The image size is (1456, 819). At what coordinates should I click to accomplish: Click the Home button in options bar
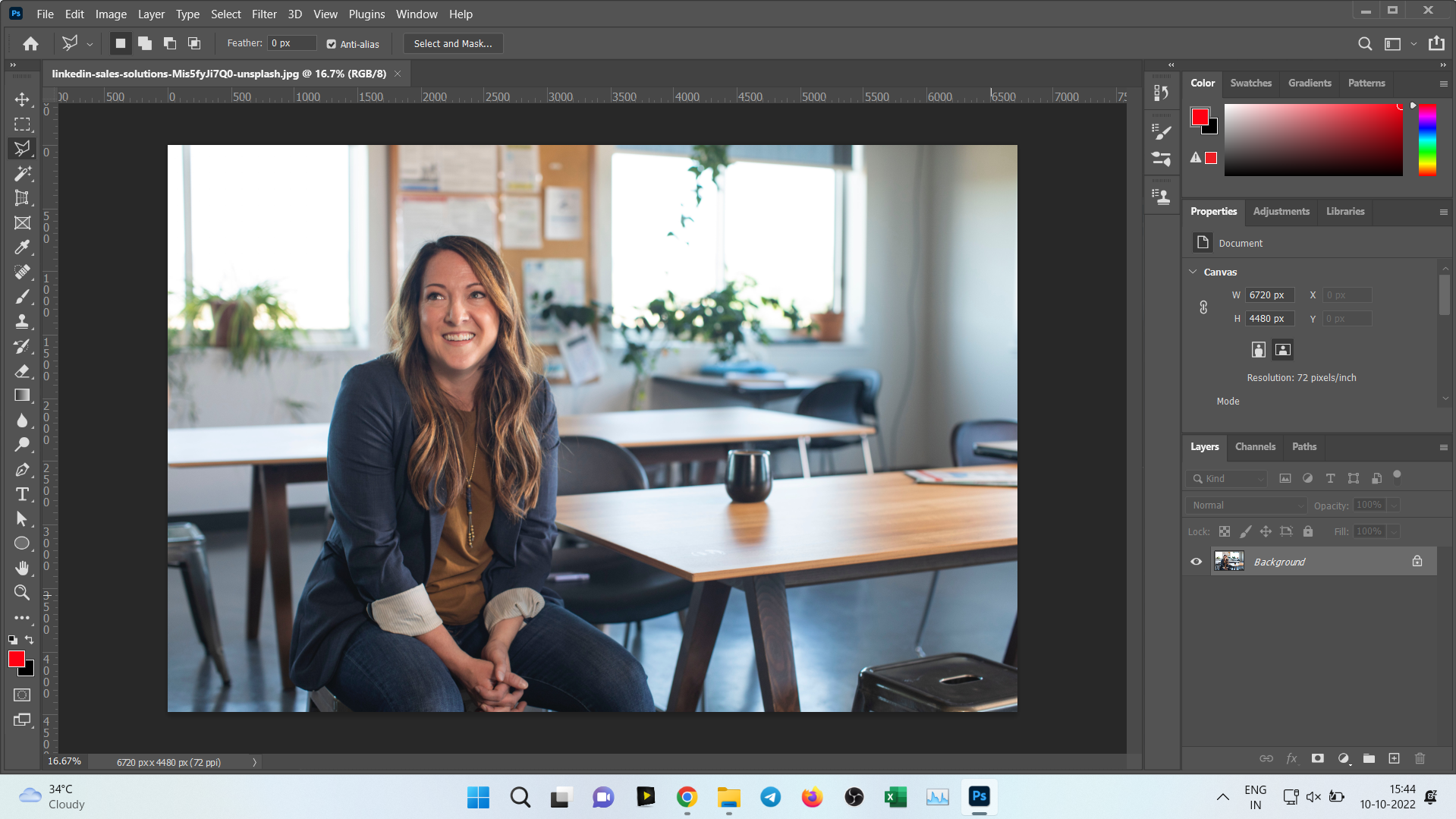pyautogui.click(x=30, y=43)
